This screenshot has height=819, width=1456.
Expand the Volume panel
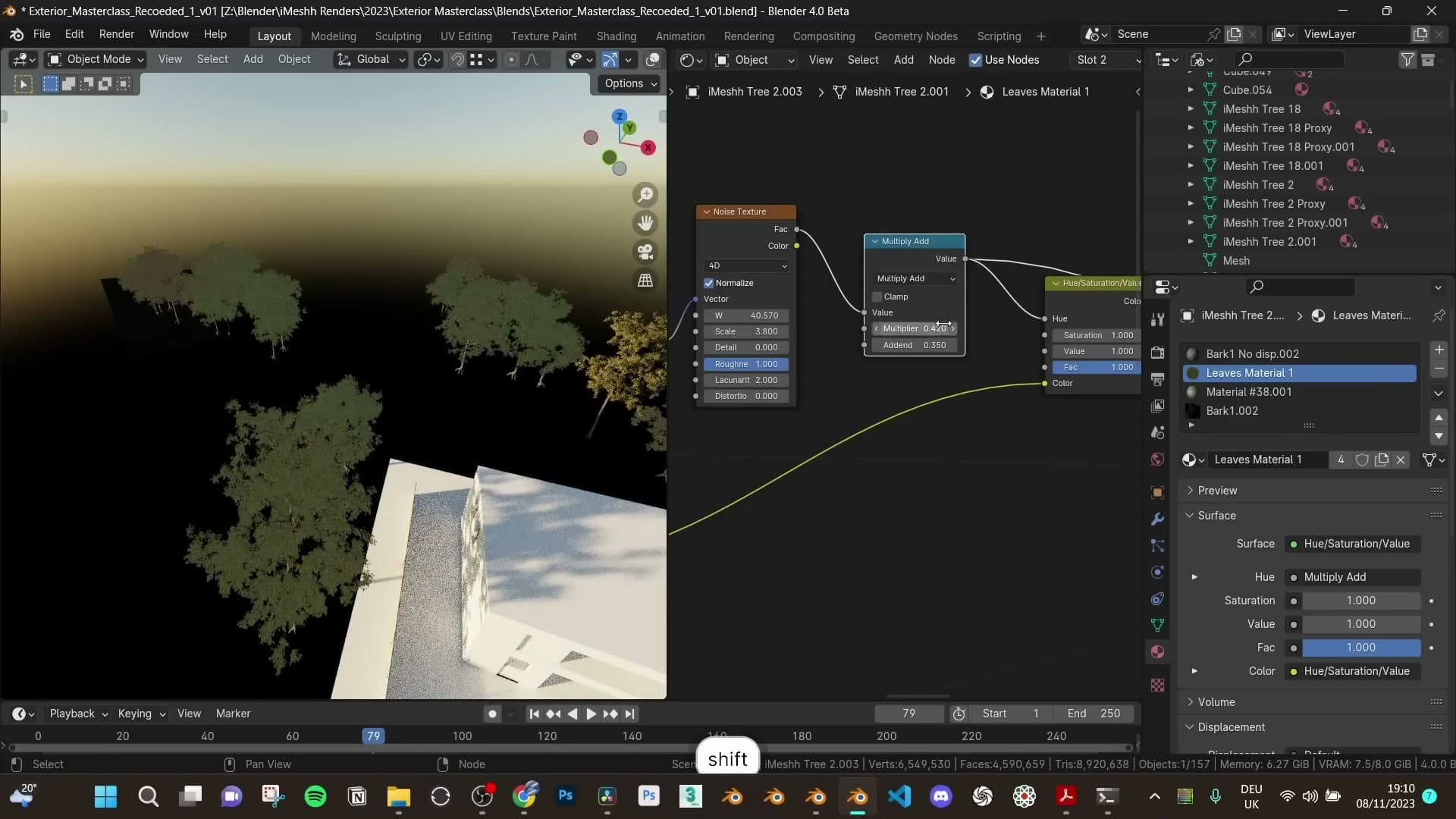(1216, 702)
